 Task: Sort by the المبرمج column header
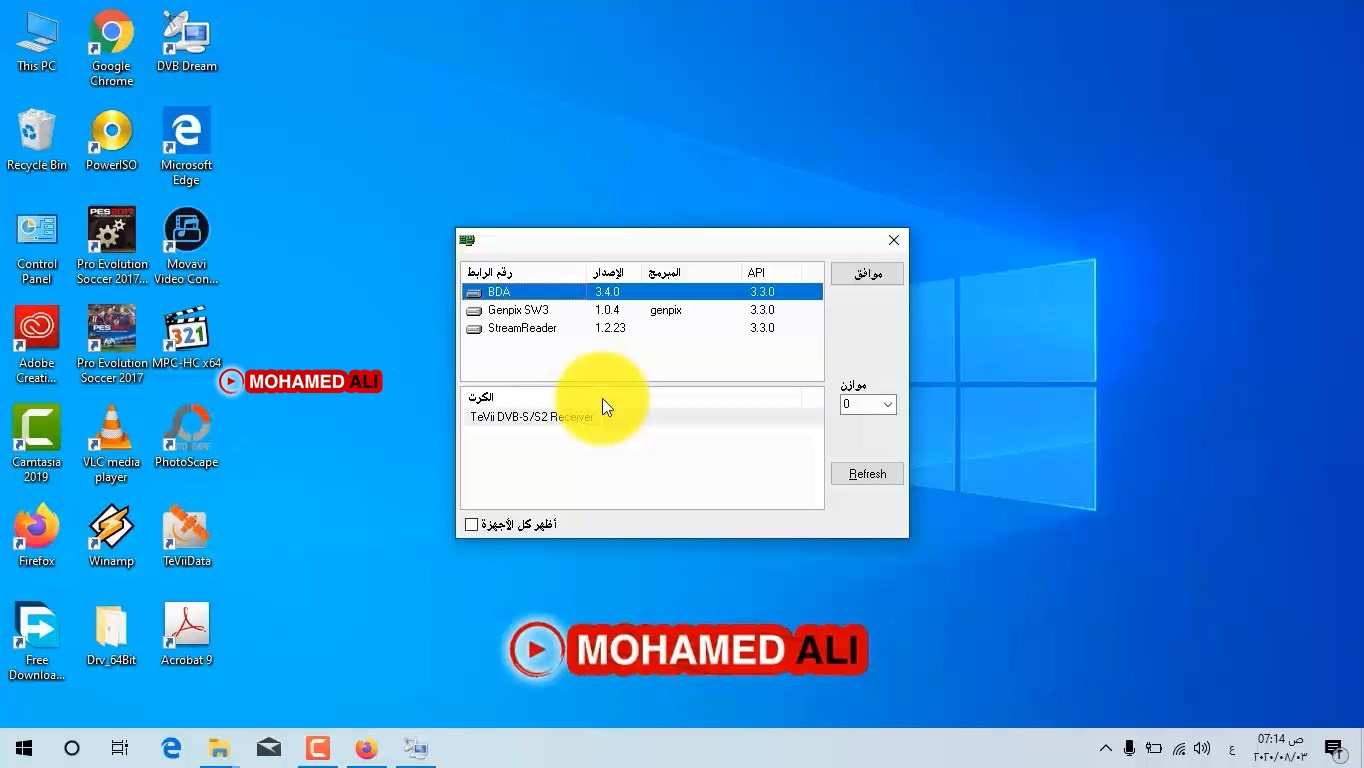tap(690, 273)
